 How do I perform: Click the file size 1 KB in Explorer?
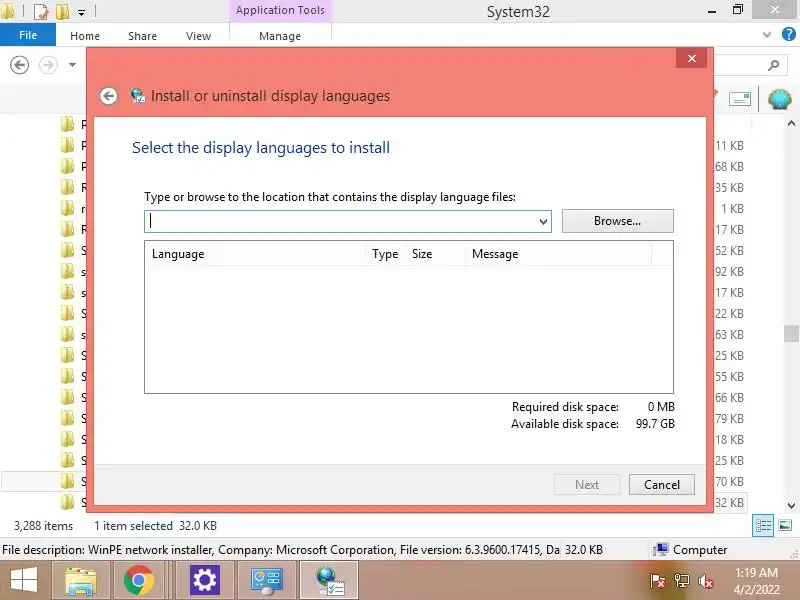coord(732,208)
